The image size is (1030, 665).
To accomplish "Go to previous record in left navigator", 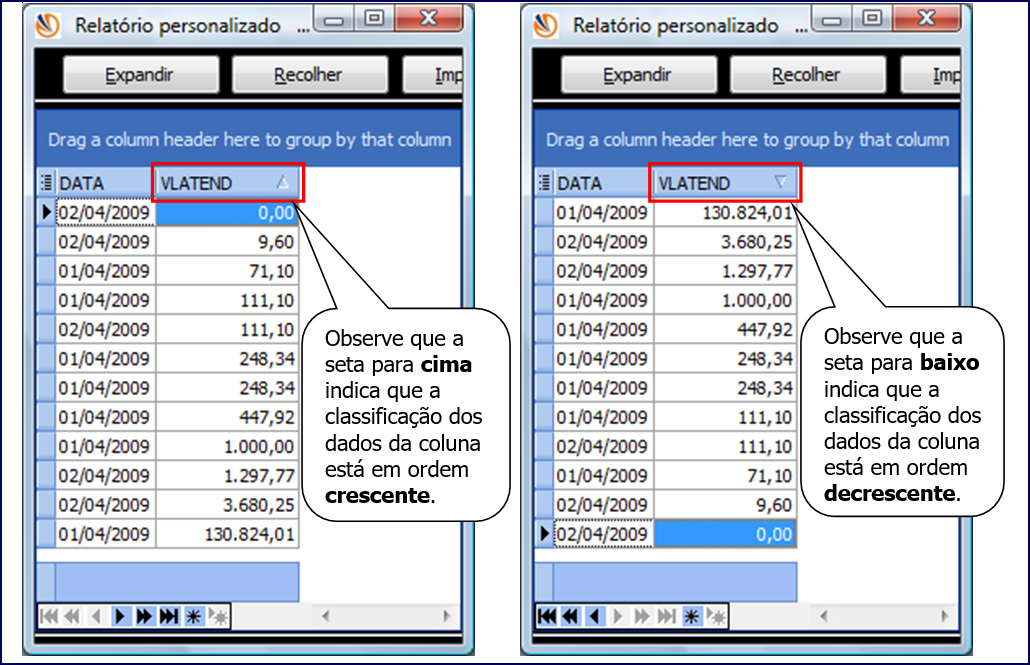I will pyautogui.click(x=97, y=616).
